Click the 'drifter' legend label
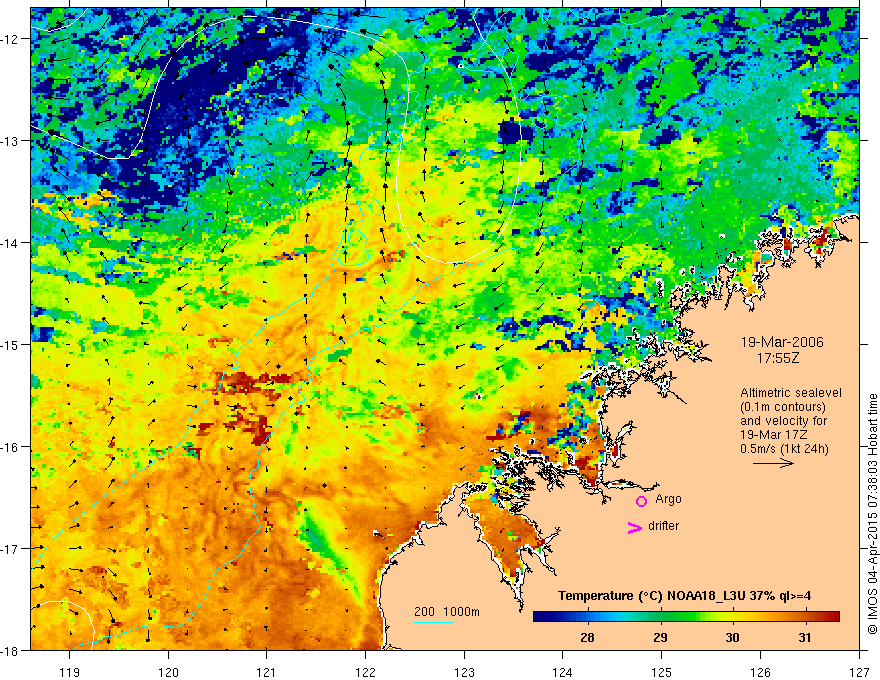 pos(663,526)
